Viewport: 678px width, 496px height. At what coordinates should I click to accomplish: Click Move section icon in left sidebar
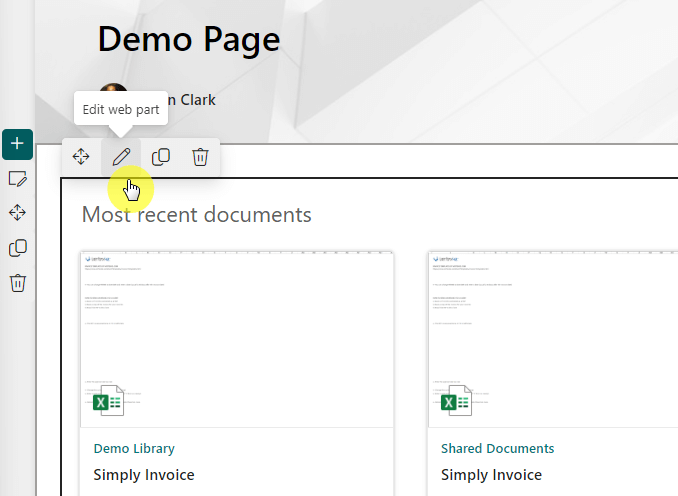coord(17,212)
